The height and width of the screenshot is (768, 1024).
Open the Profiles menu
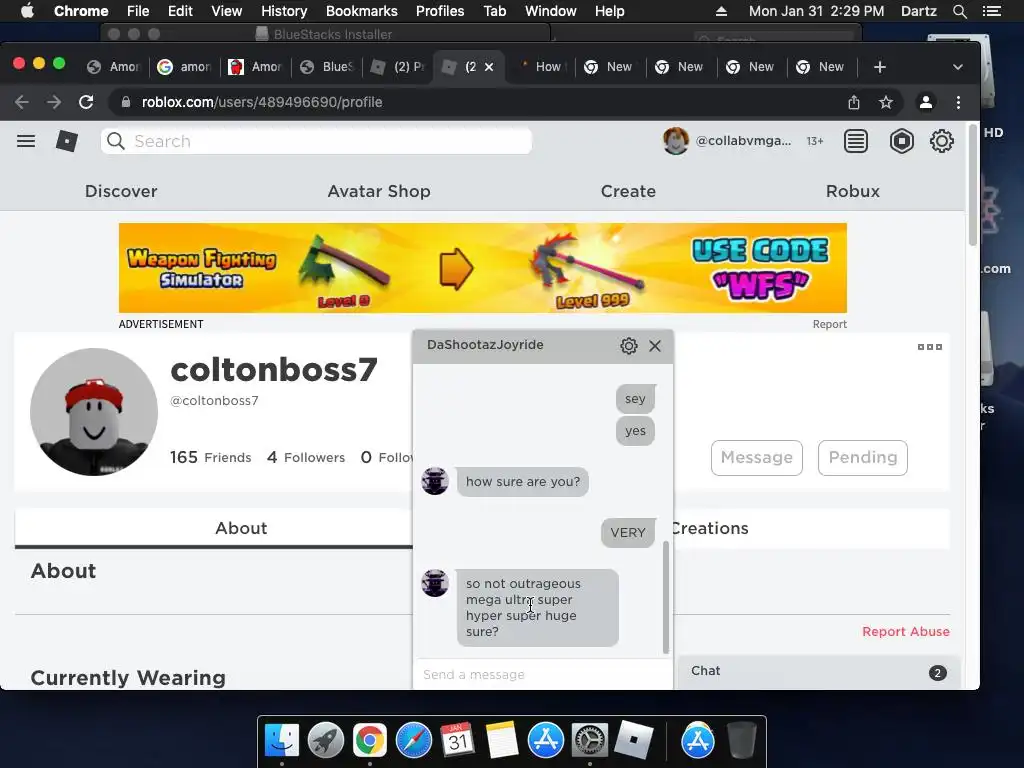point(440,11)
